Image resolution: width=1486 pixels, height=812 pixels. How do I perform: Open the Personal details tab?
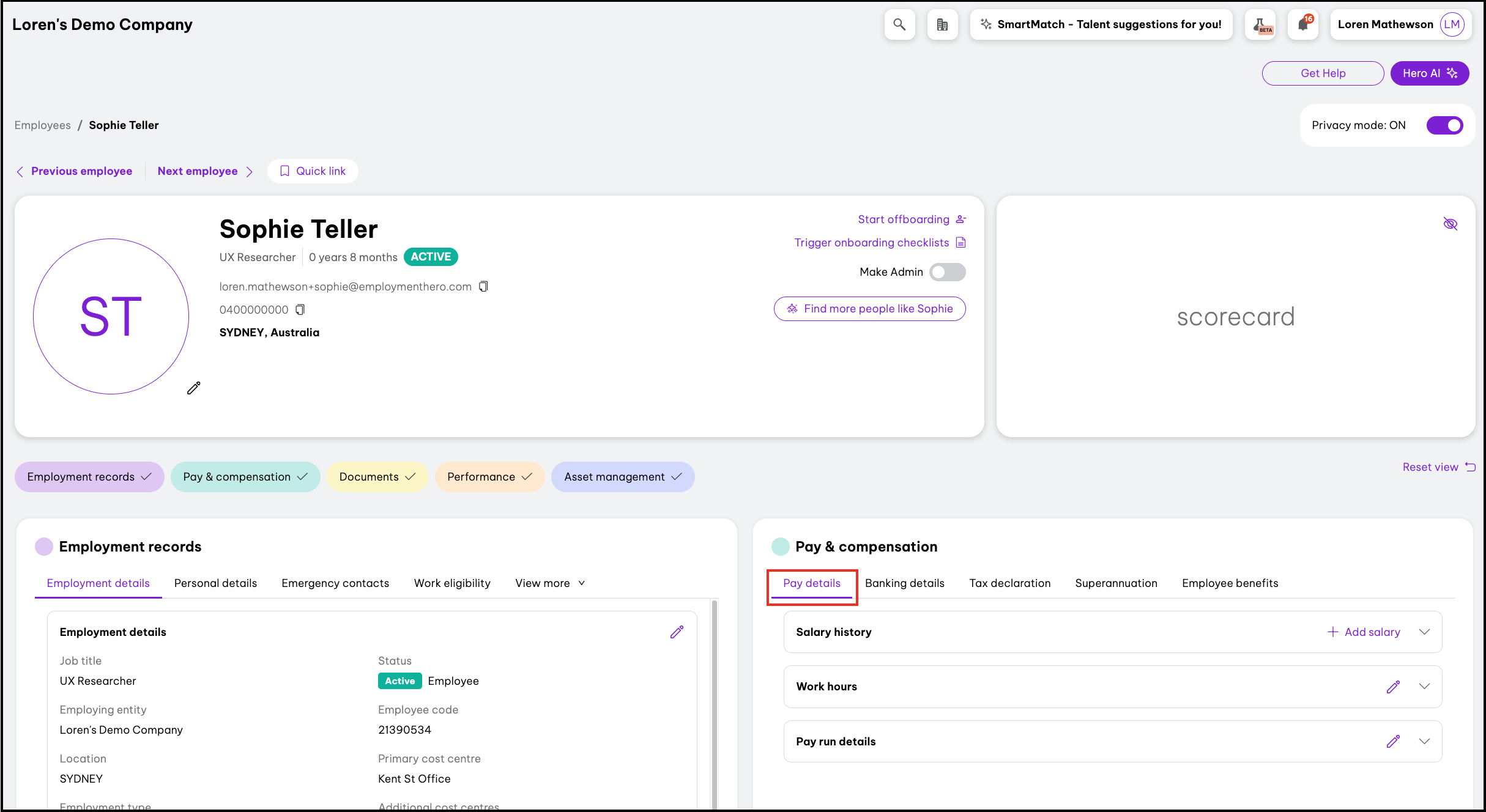point(215,583)
